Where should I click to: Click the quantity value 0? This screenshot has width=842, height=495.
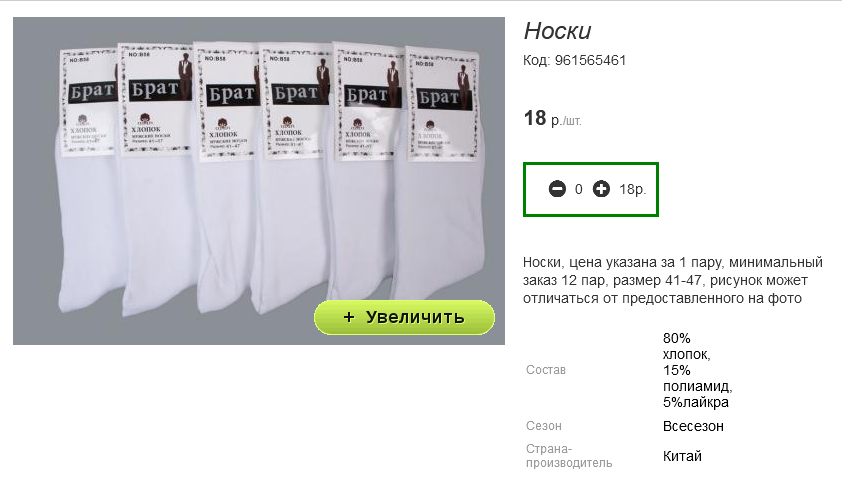tap(578, 190)
